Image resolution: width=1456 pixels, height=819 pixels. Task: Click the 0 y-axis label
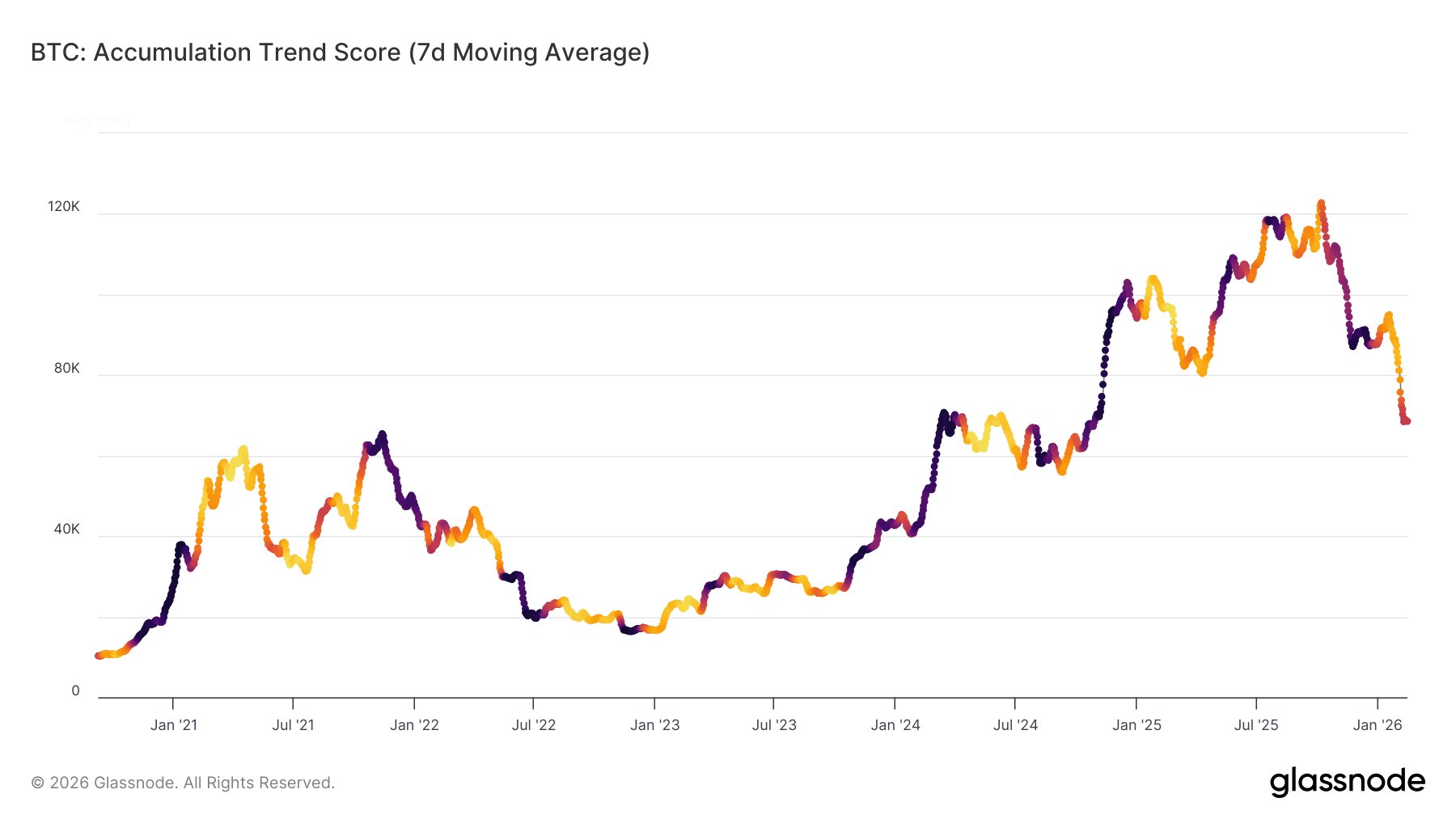pos(76,691)
